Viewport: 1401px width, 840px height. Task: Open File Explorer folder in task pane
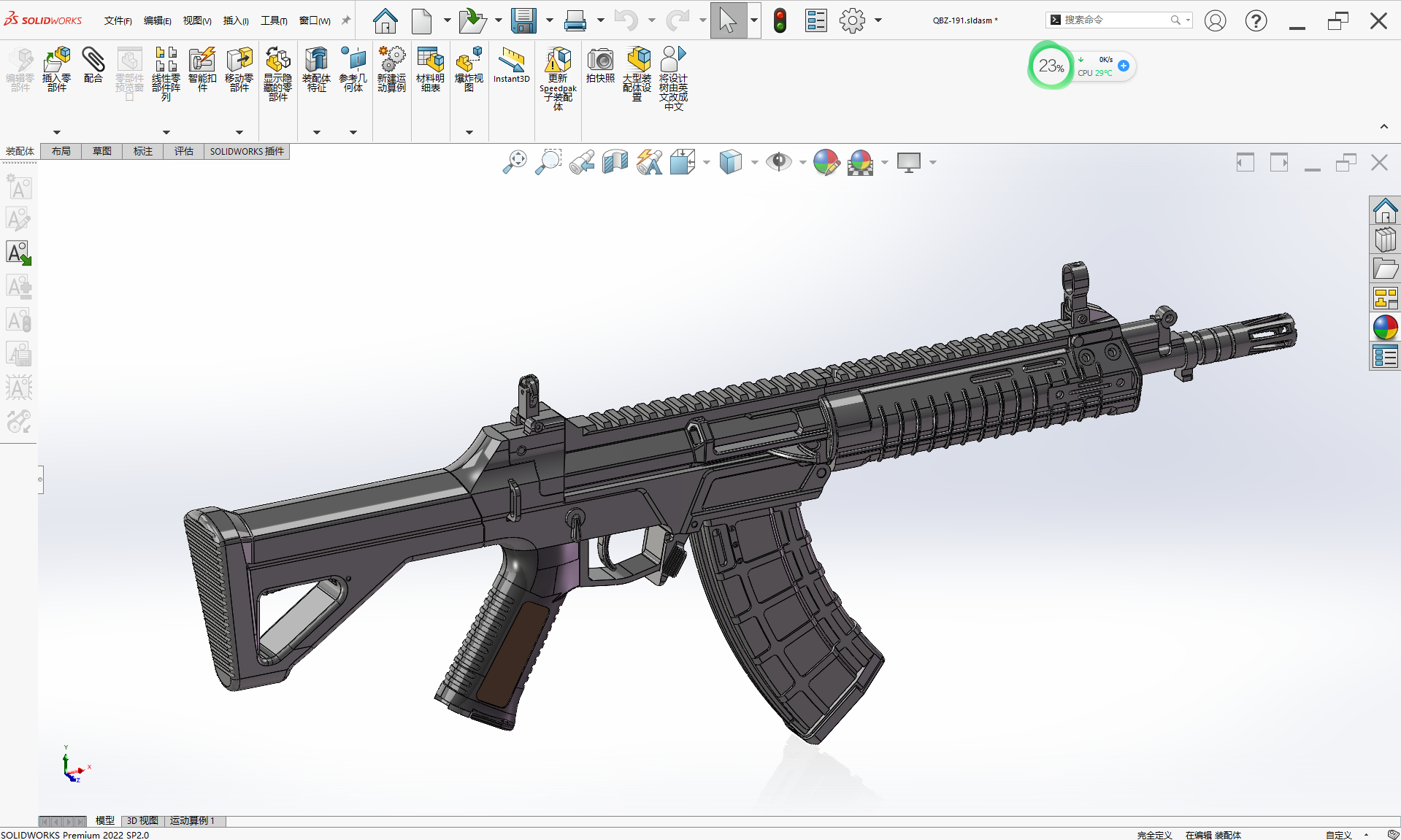coord(1385,269)
